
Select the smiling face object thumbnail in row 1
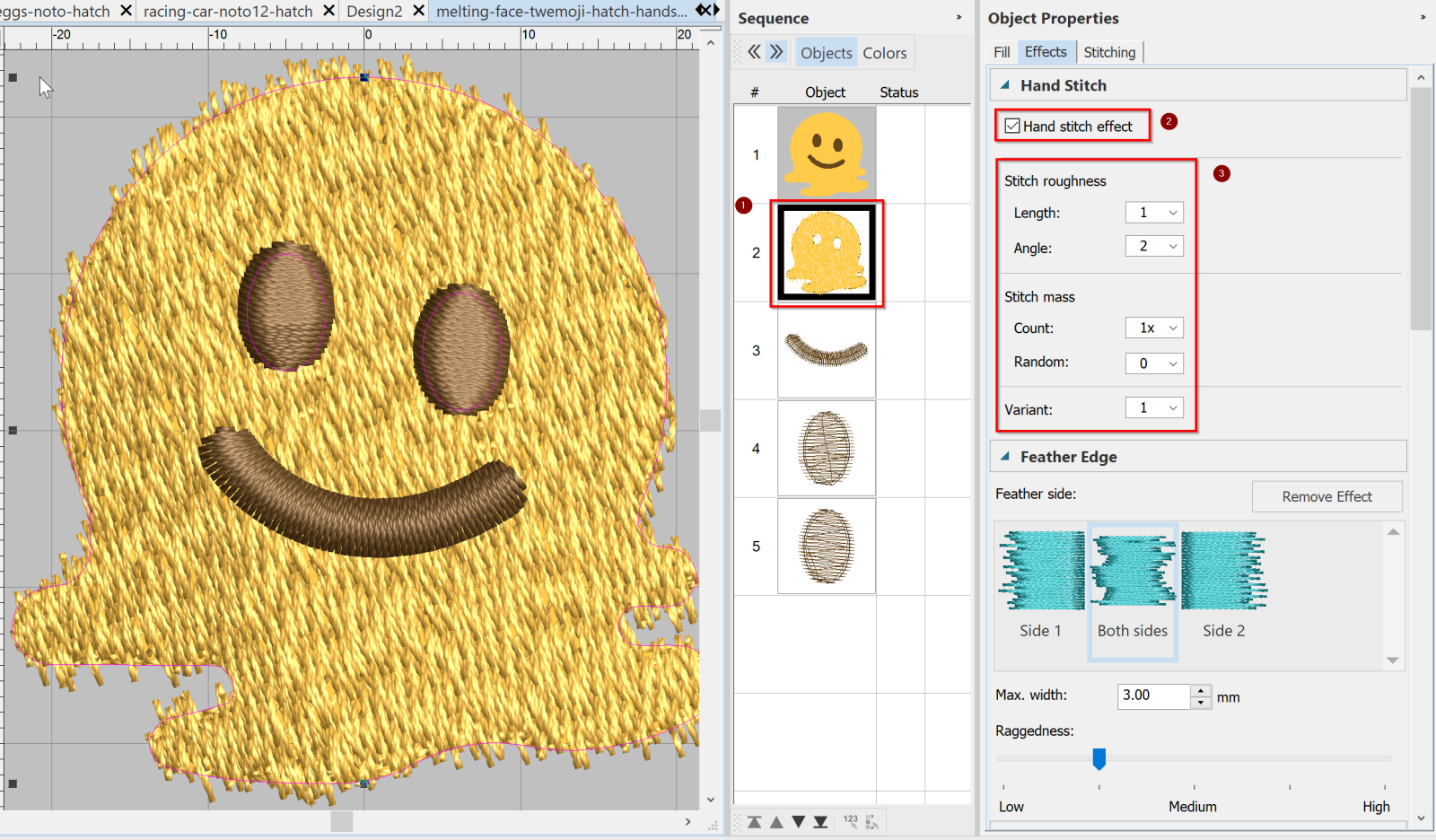coord(826,153)
